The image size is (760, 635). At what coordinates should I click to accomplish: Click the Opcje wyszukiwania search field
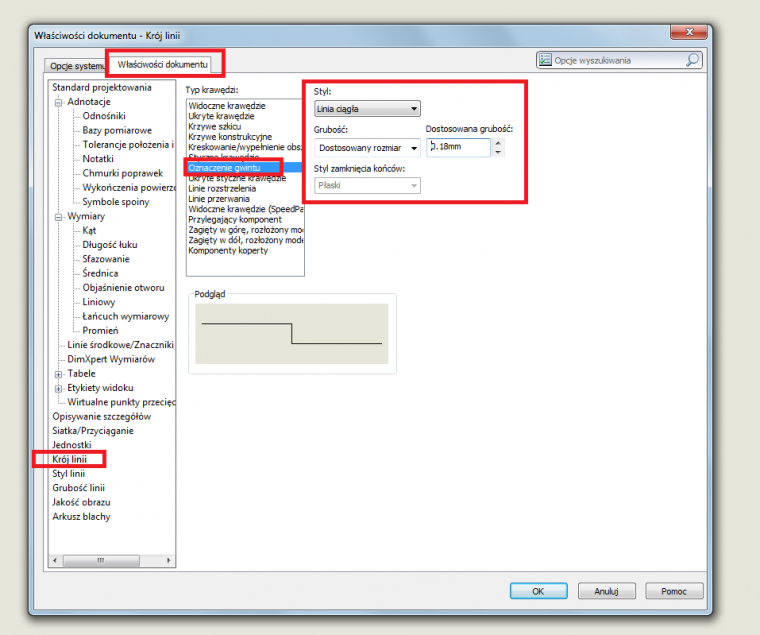coord(619,60)
